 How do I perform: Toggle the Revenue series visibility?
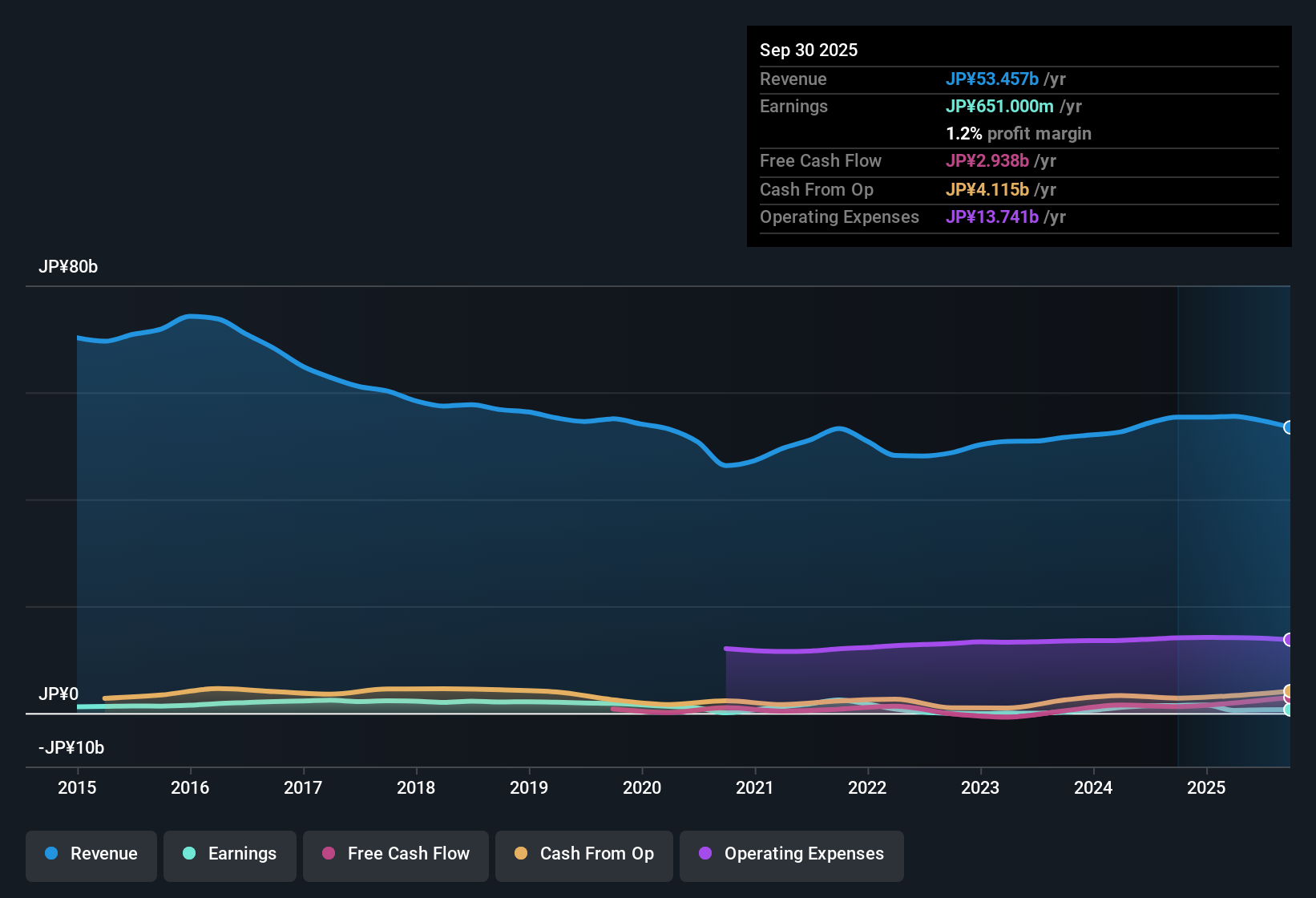91,854
